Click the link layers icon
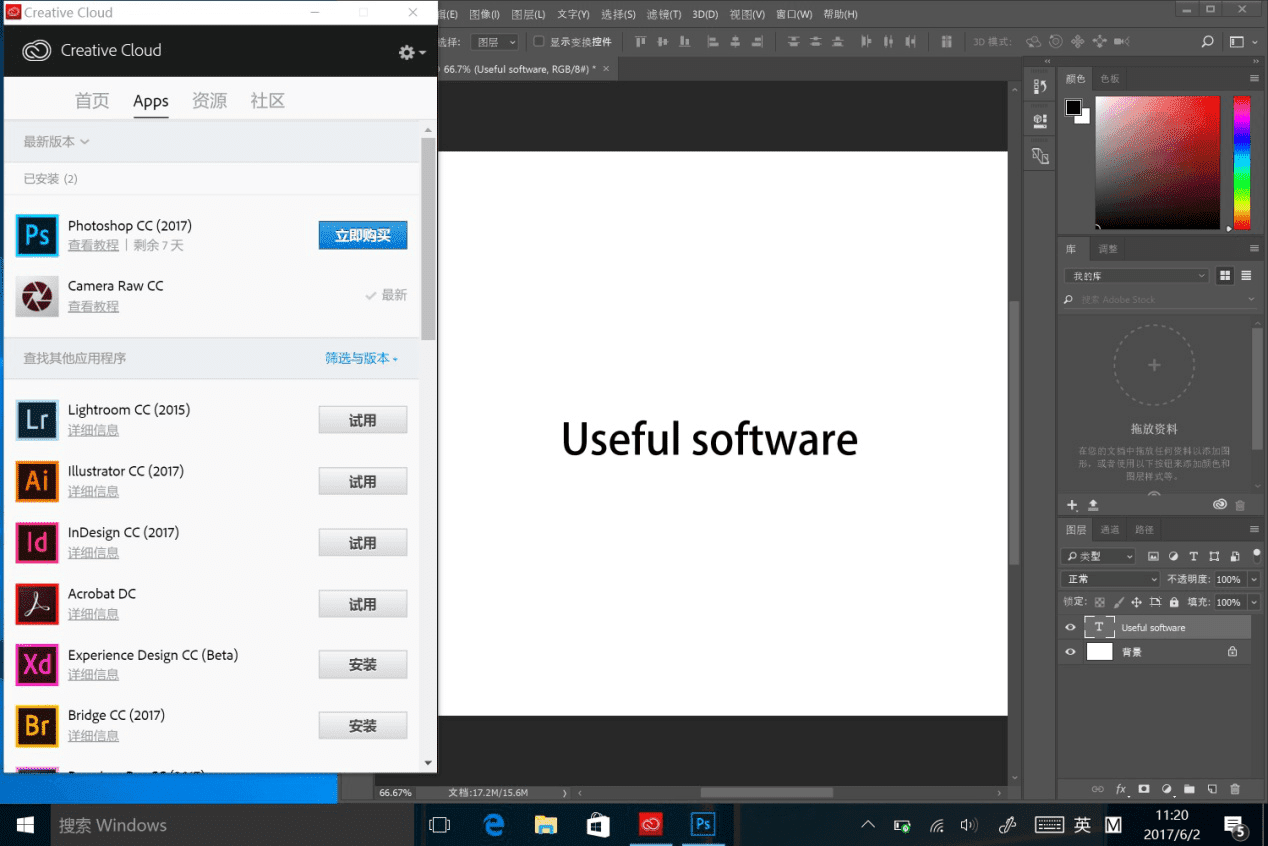 coord(1098,789)
